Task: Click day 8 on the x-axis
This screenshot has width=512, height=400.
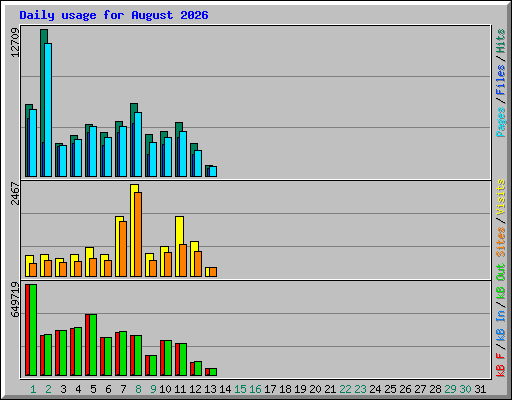Action: click(138, 389)
